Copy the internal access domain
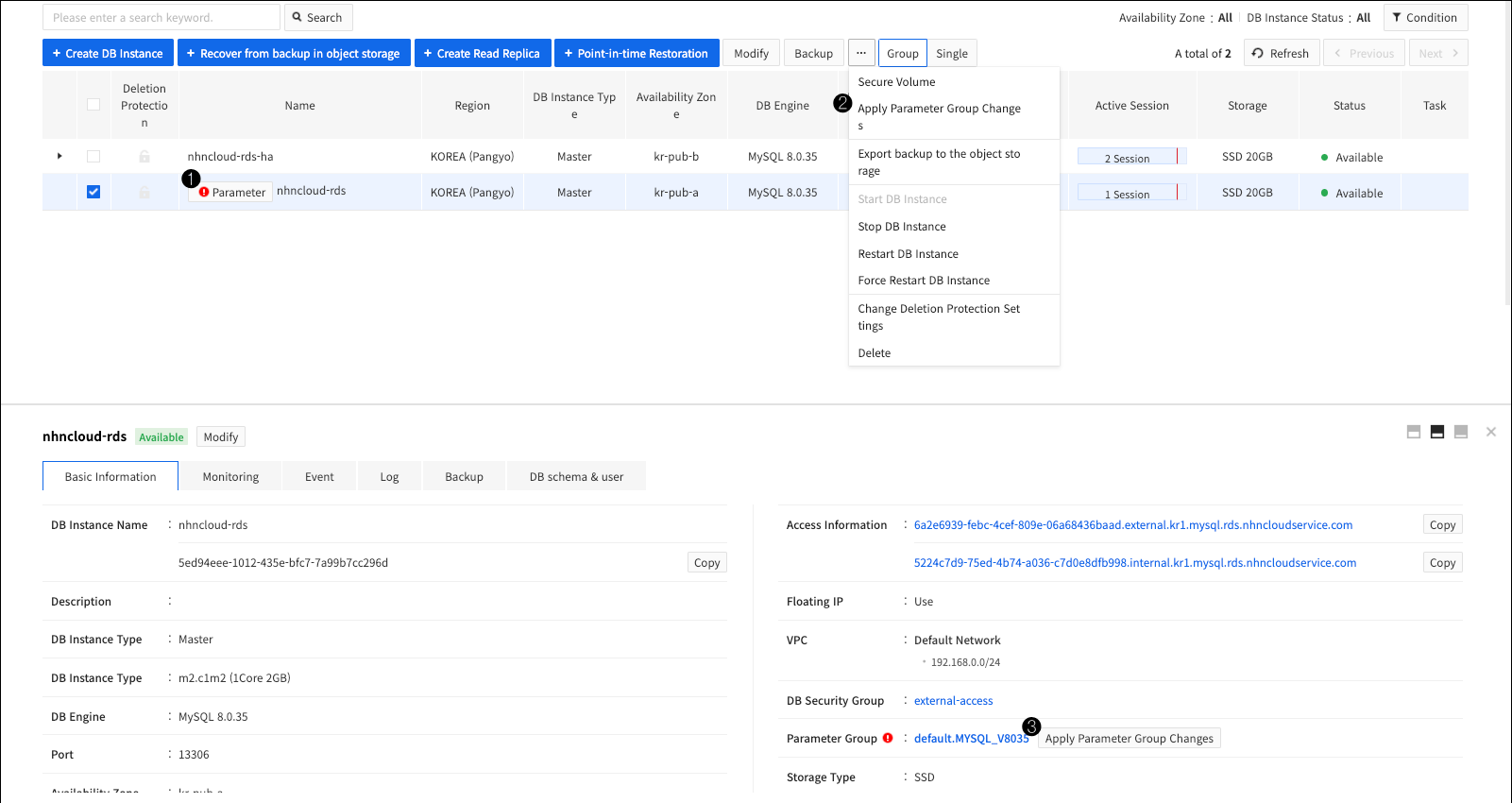 pos(1442,562)
